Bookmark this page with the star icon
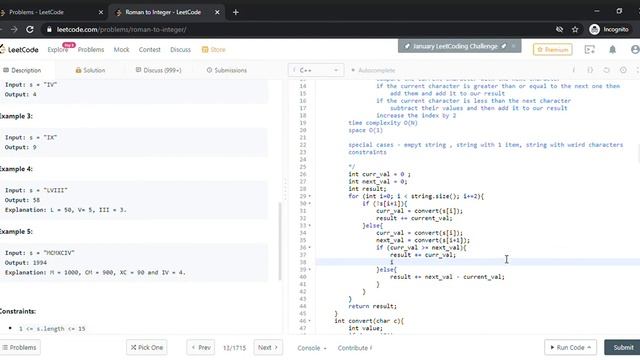The height and width of the screenshot is (360, 640). point(575,29)
